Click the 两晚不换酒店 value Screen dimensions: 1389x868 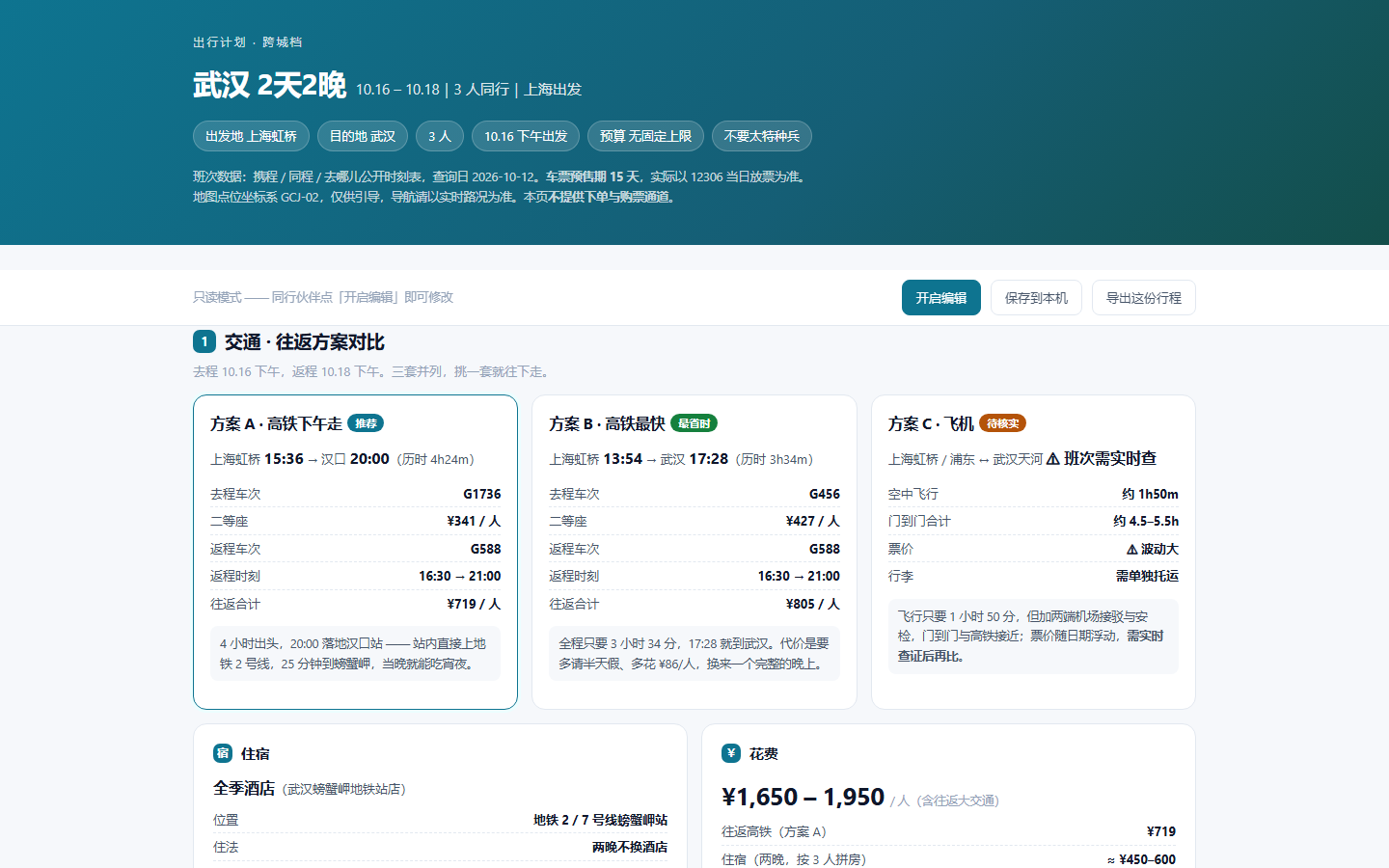(x=630, y=847)
